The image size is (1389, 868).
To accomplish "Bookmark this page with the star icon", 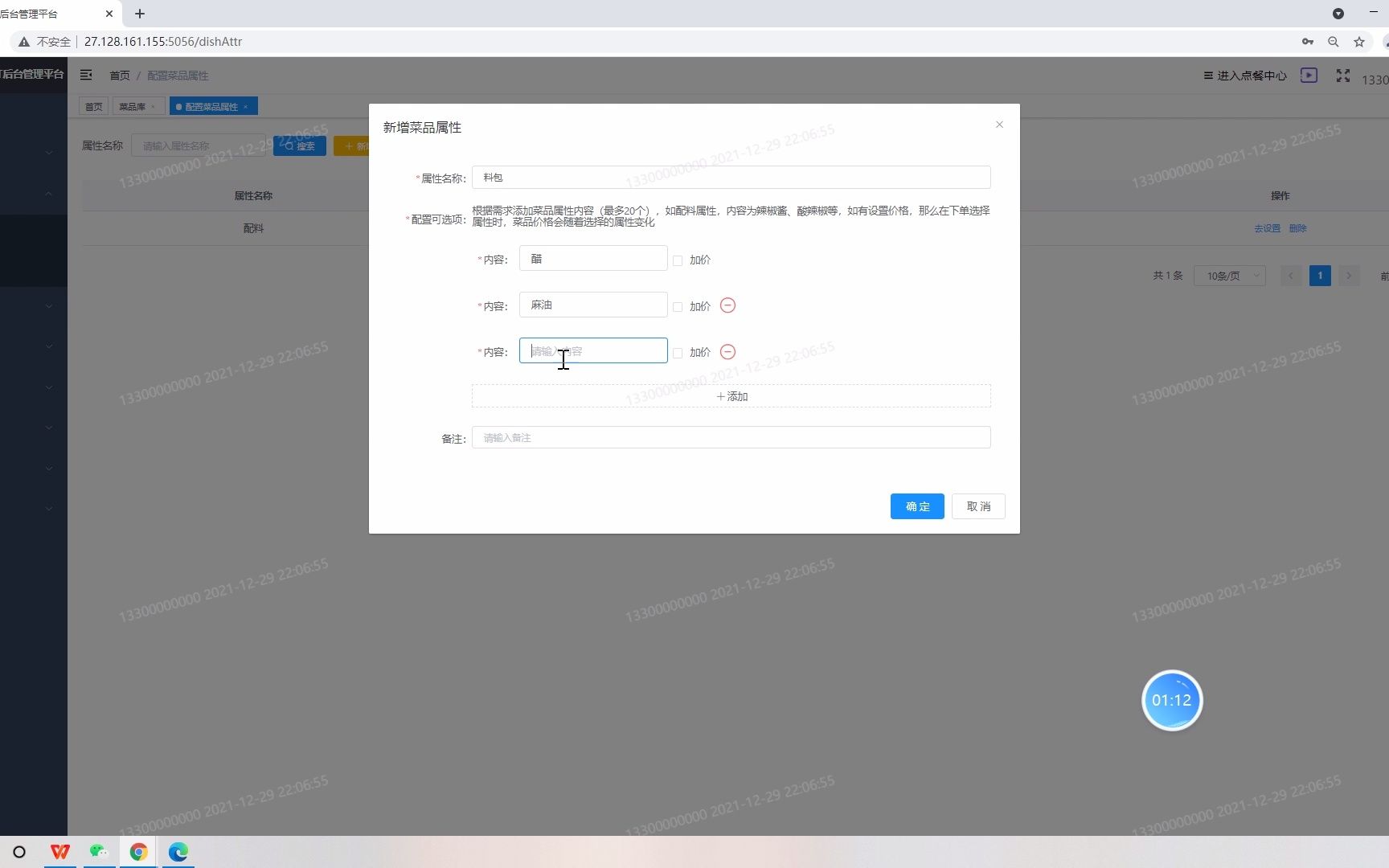I will [1359, 42].
